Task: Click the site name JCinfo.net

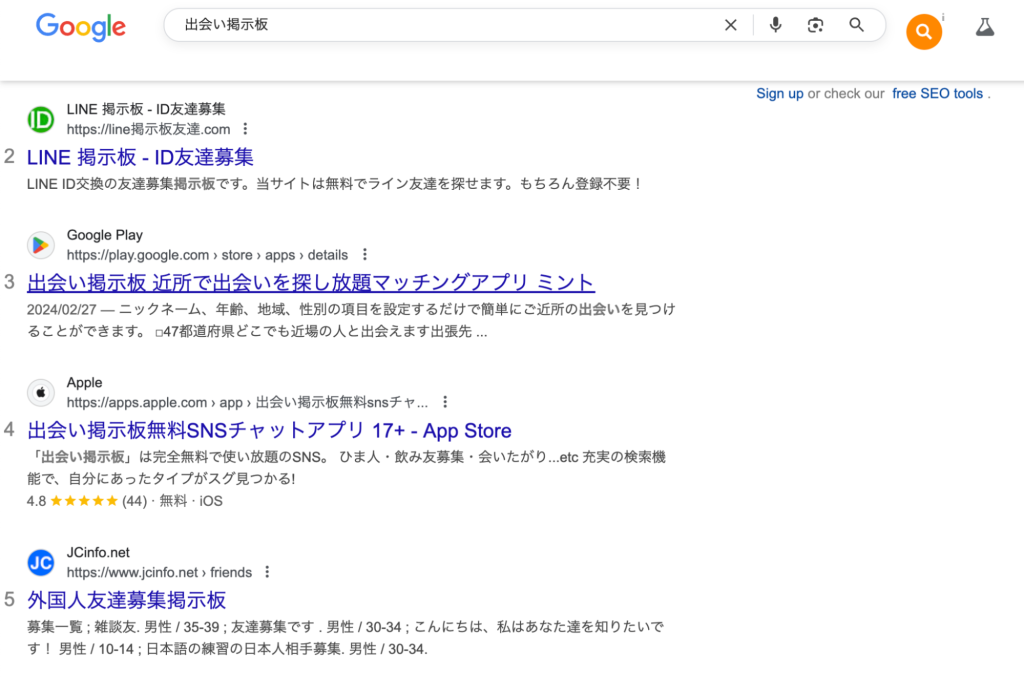Action: click(x=98, y=552)
